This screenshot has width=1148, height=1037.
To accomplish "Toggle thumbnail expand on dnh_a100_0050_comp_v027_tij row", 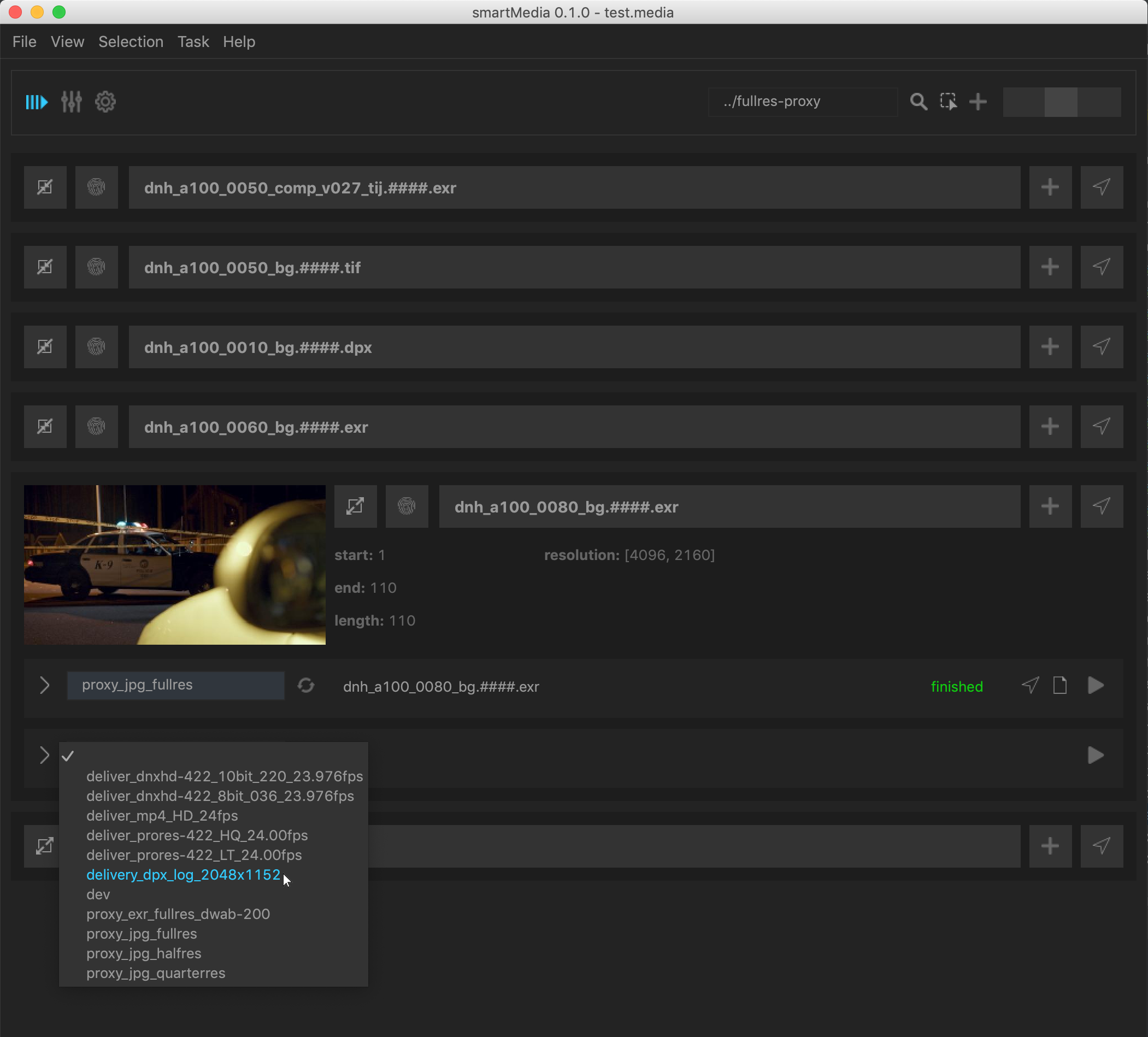I will click(45, 187).
